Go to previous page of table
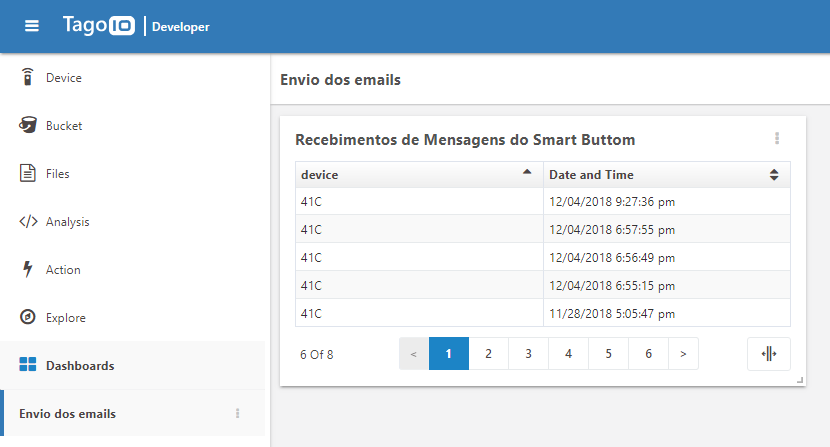The height and width of the screenshot is (447, 830). pos(413,354)
